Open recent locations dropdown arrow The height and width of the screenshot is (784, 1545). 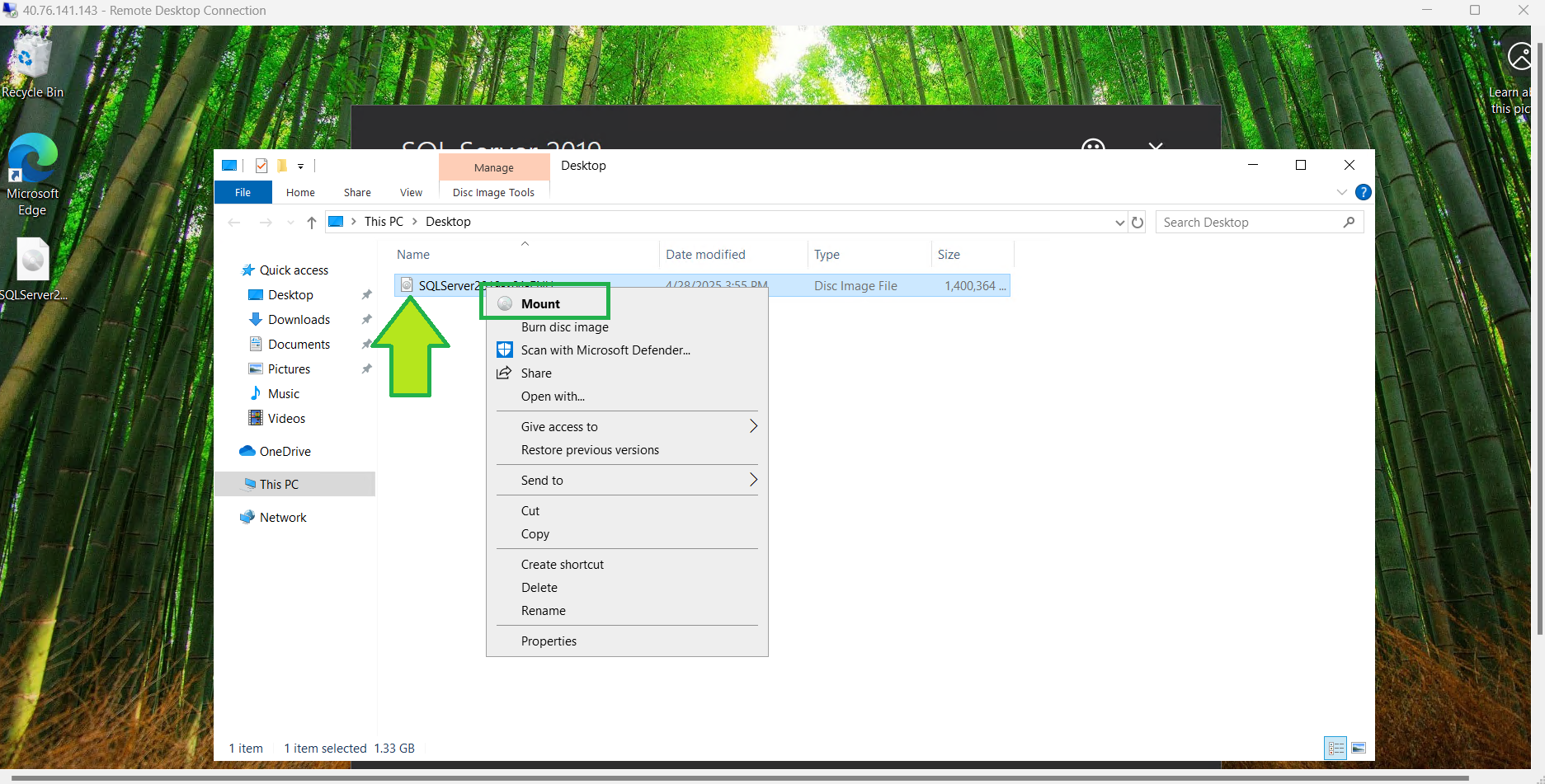[290, 223]
